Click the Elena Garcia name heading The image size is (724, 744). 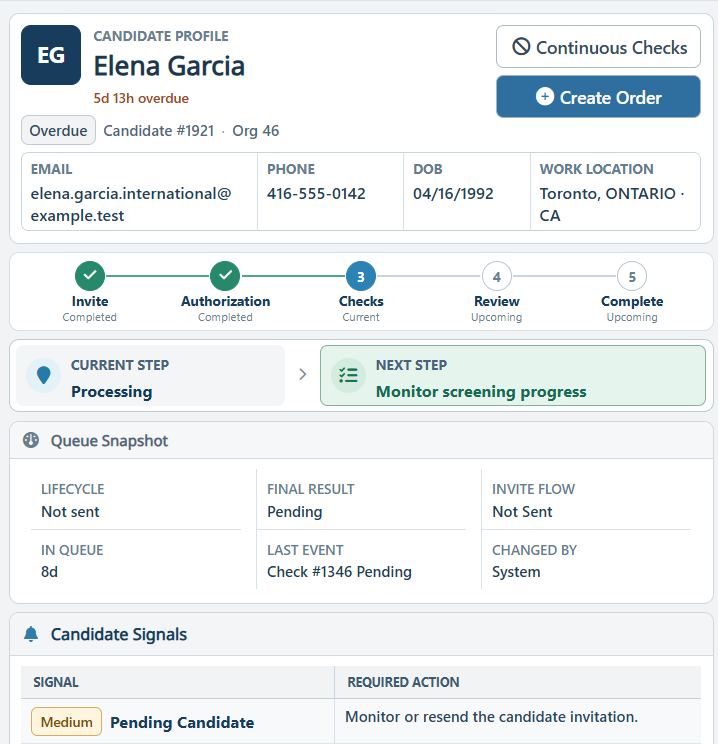pyautogui.click(x=169, y=65)
